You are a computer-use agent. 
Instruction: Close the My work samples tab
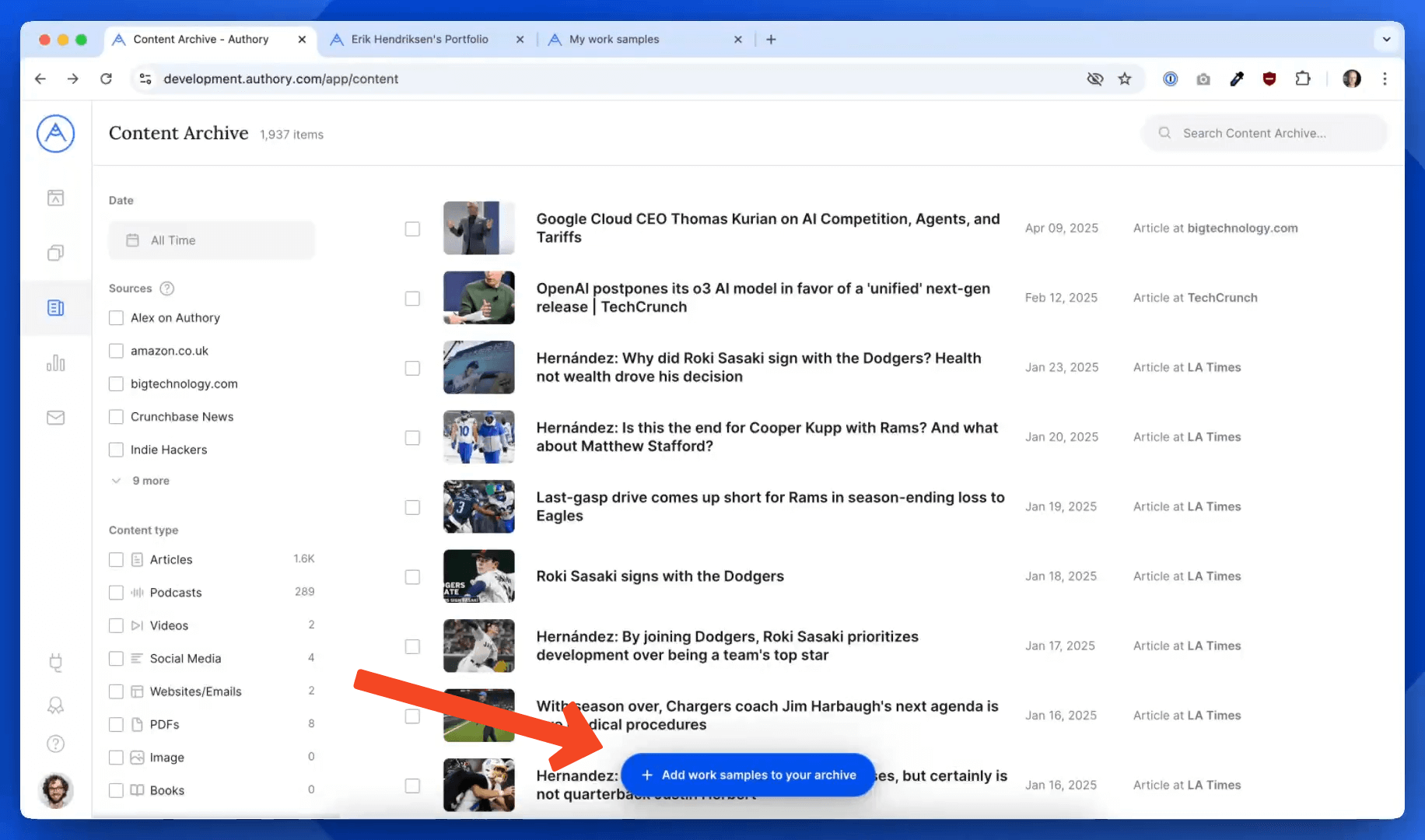[738, 39]
